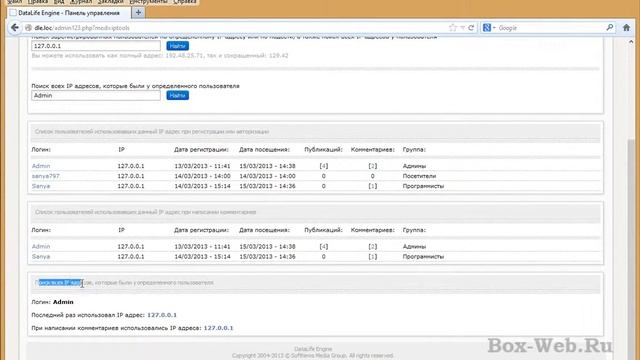The image size is (640, 360).
Task: Open Admin link in registration users table
Action: click(41, 166)
